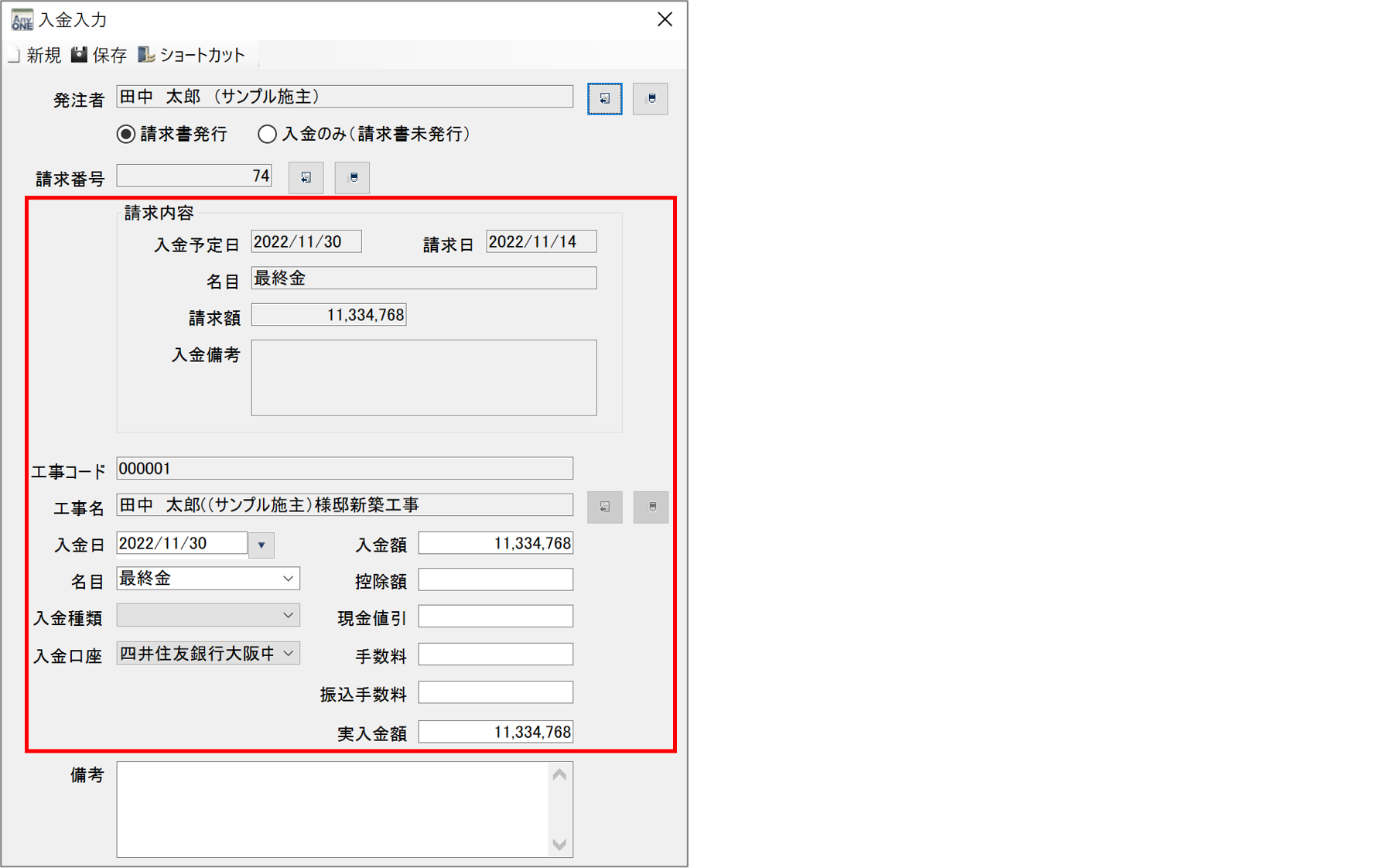
Task: Click the eraser icon next to 請求番号
Action: 352,178
